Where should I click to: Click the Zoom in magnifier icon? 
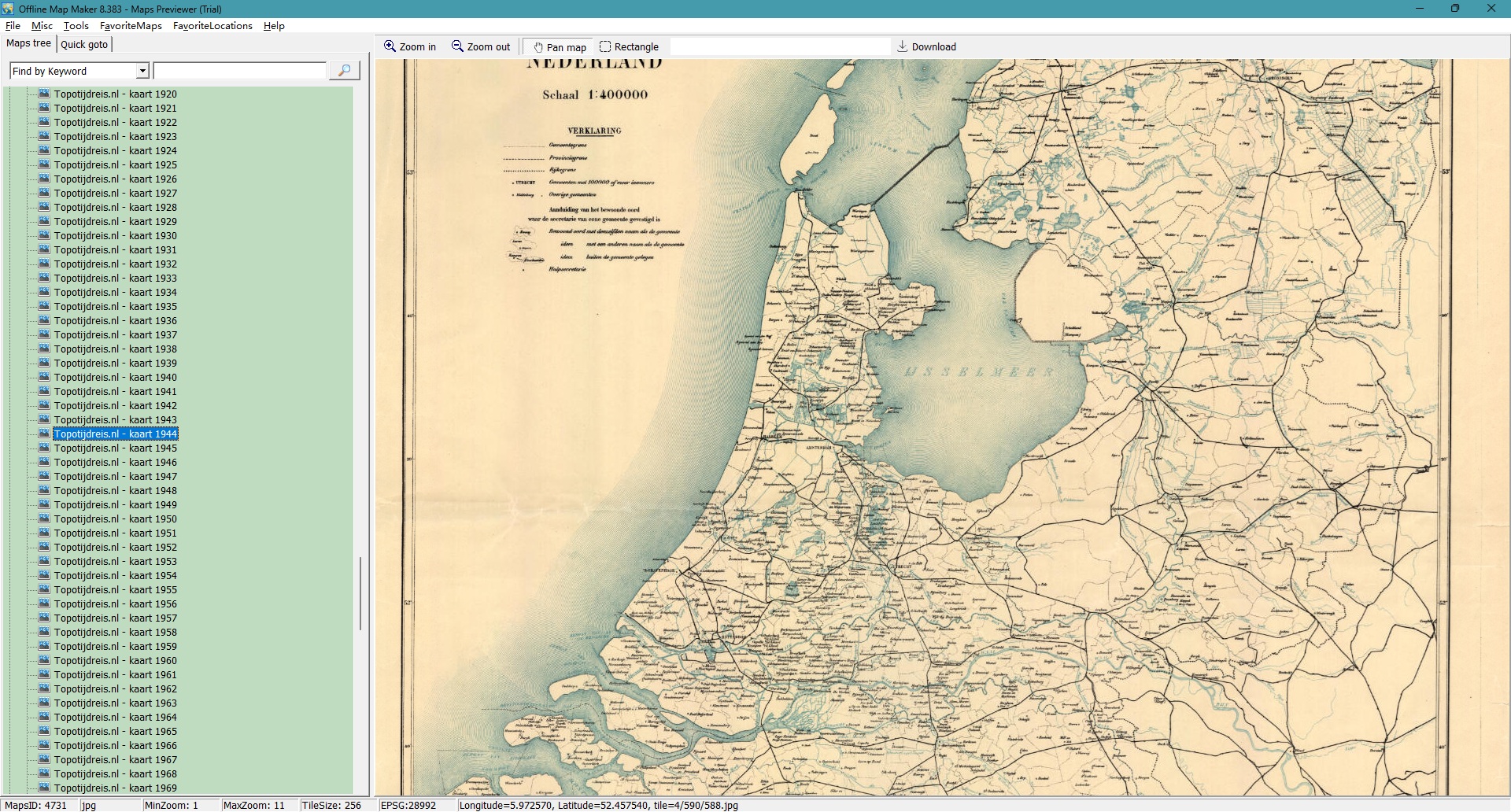point(390,46)
